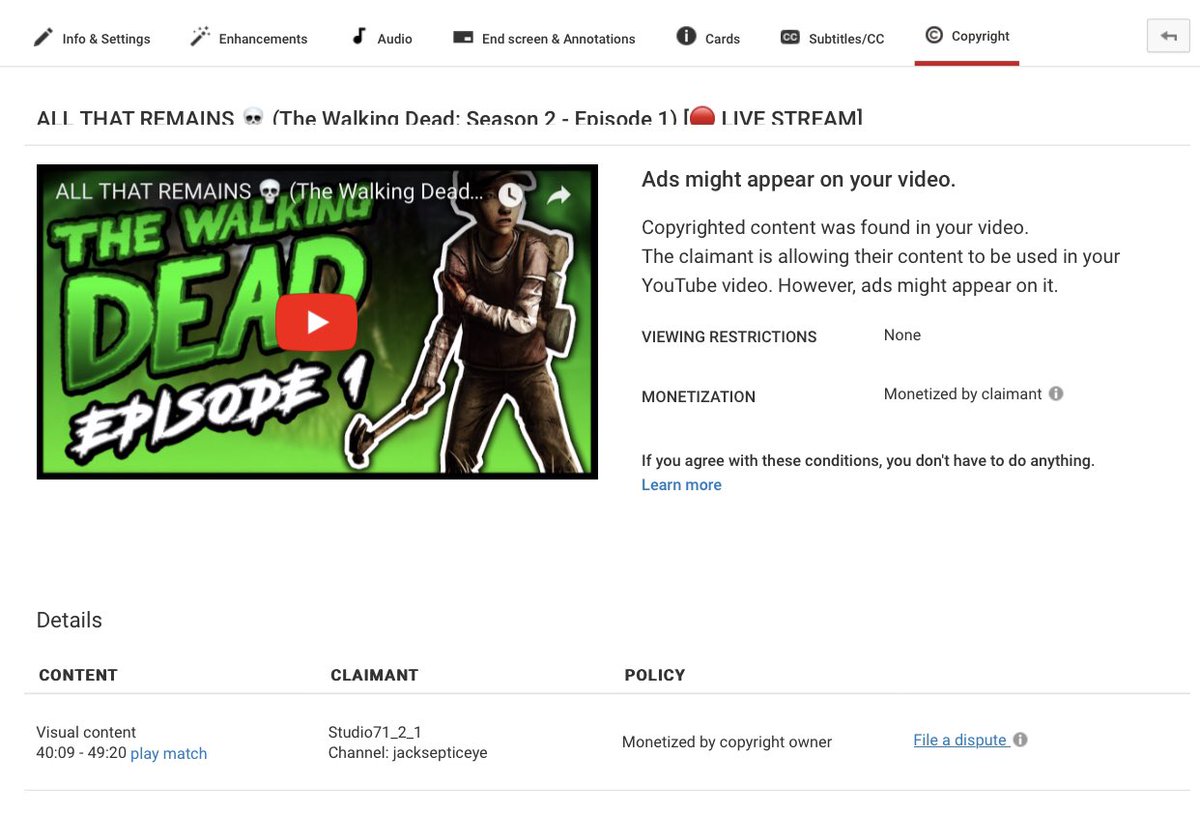Click the 'Details' section heading
This screenshot has width=1200, height=814.
[69, 620]
